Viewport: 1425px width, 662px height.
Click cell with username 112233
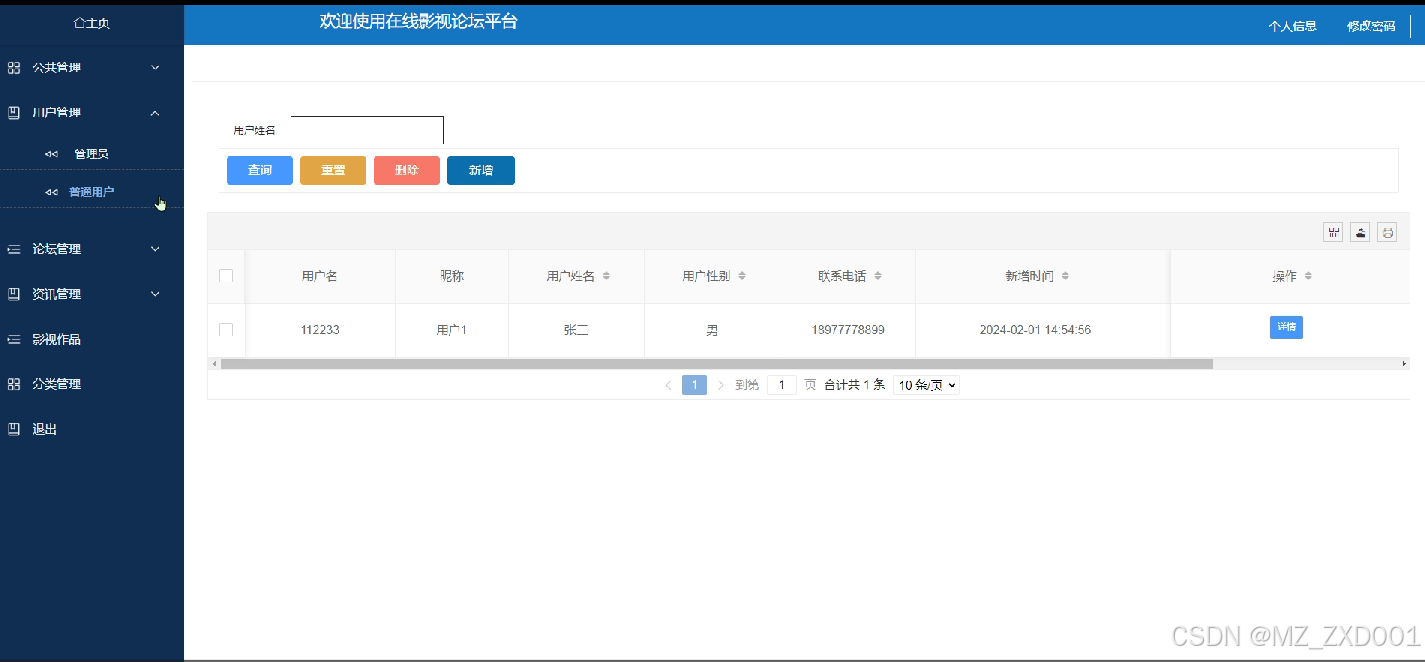coord(320,330)
